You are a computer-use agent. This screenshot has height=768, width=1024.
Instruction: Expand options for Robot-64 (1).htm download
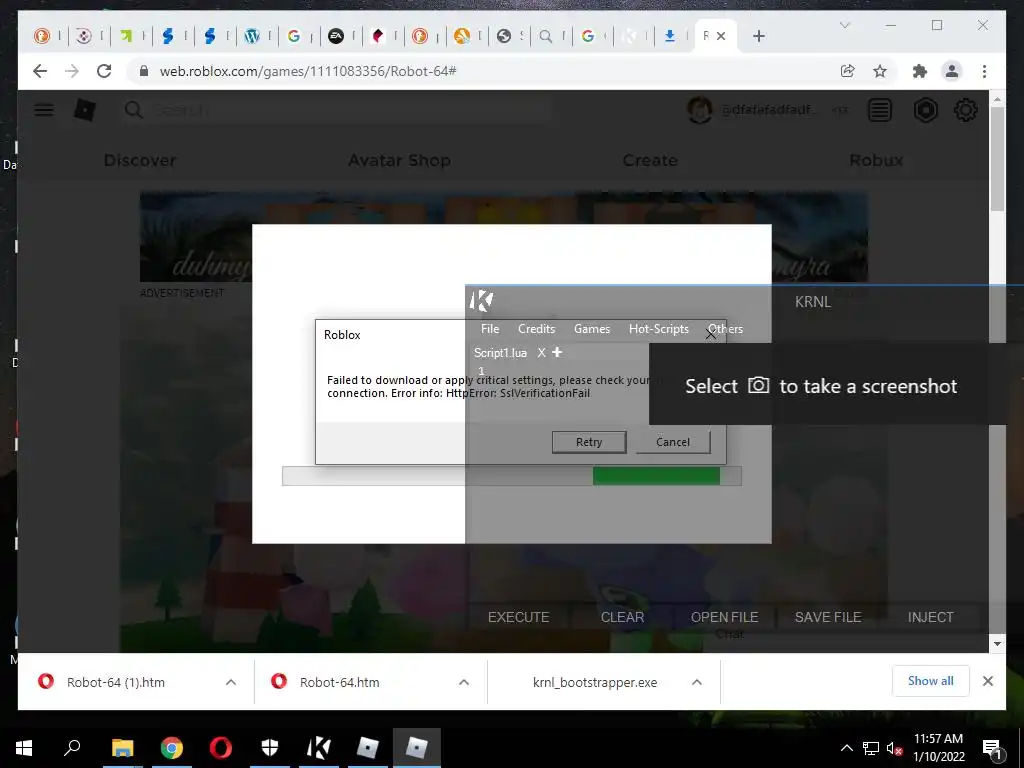click(x=231, y=682)
